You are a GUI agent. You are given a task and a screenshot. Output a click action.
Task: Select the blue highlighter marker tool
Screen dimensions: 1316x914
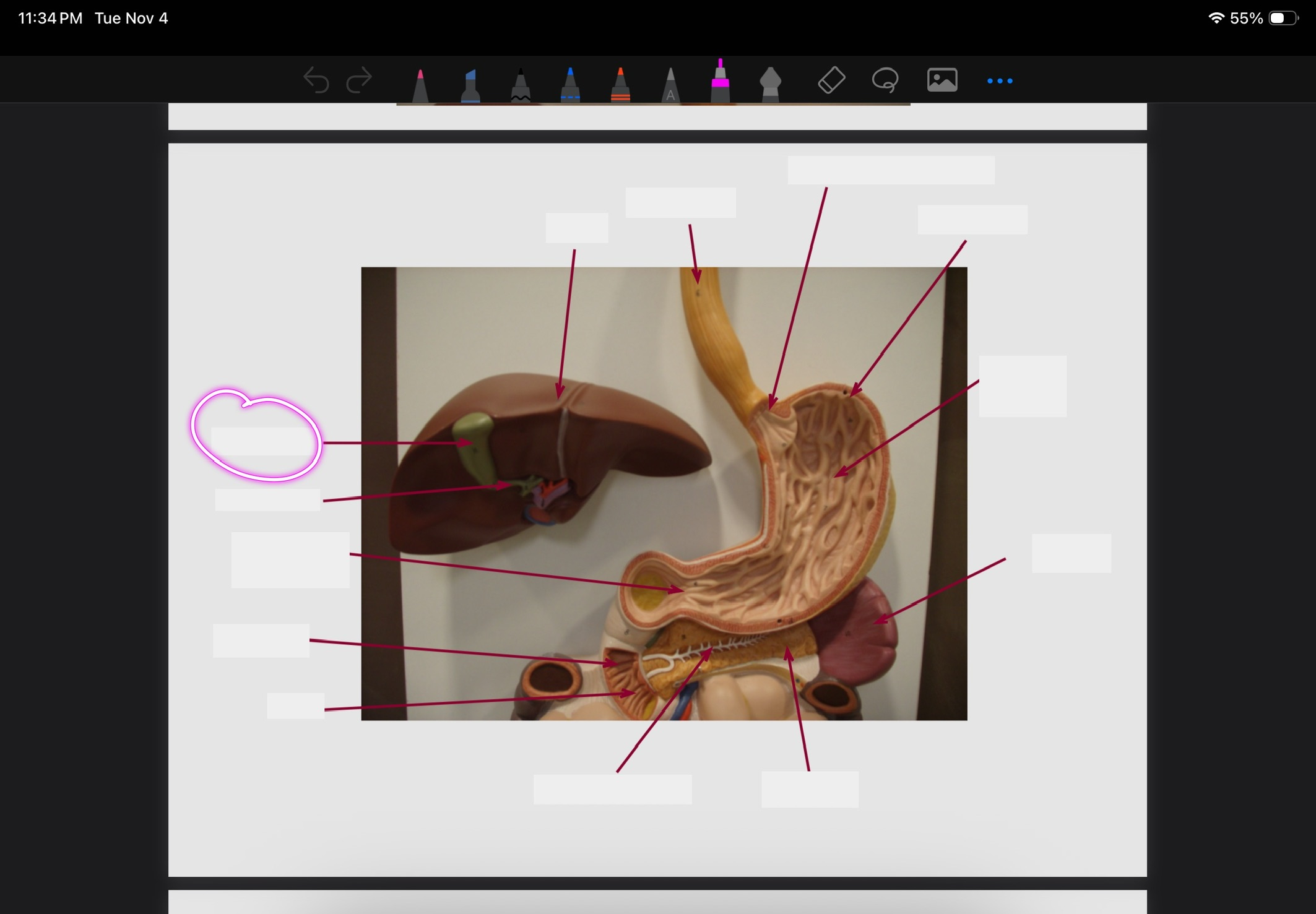tap(470, 85)
